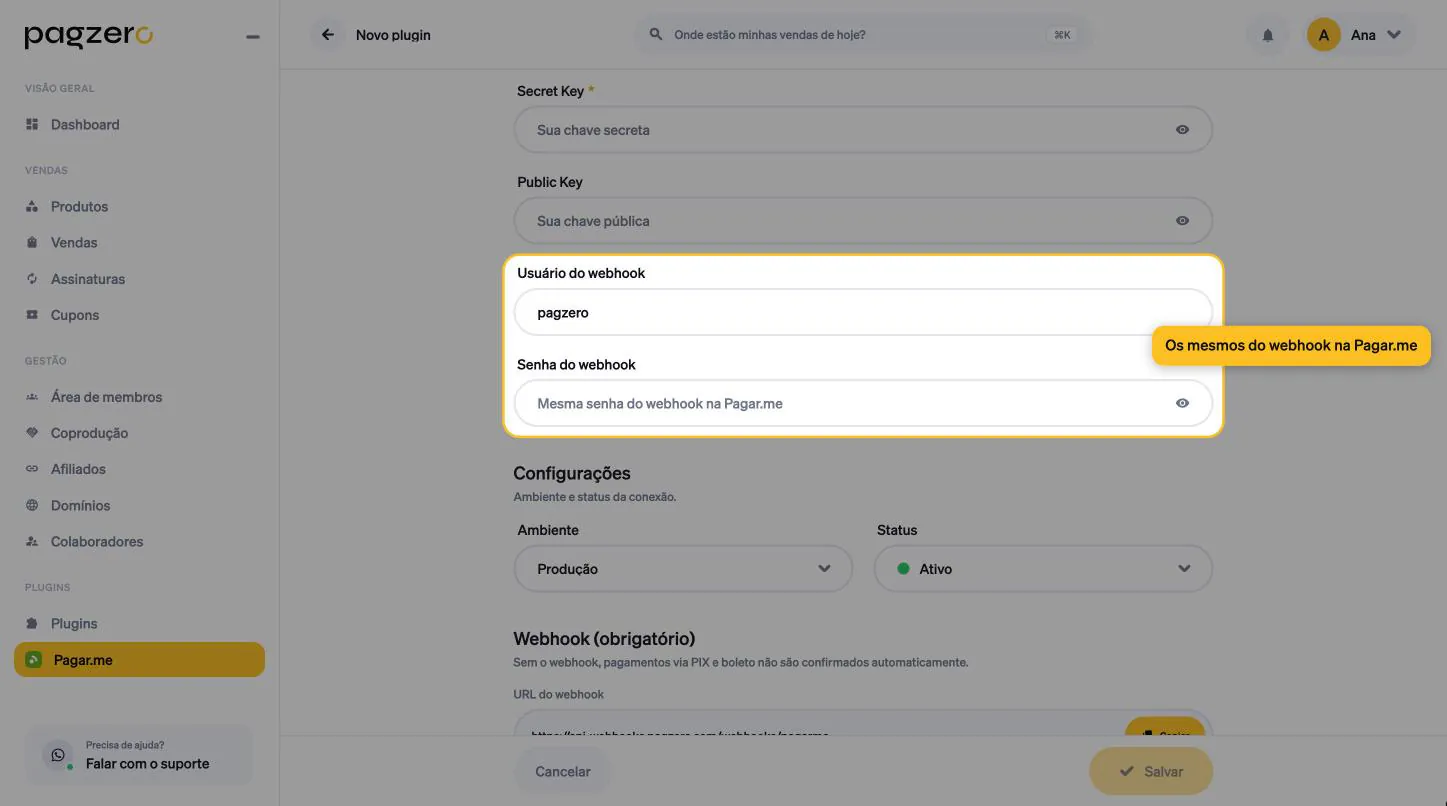
Task: Expand the Ana user menu chevron
Action: coord(1394,35)
